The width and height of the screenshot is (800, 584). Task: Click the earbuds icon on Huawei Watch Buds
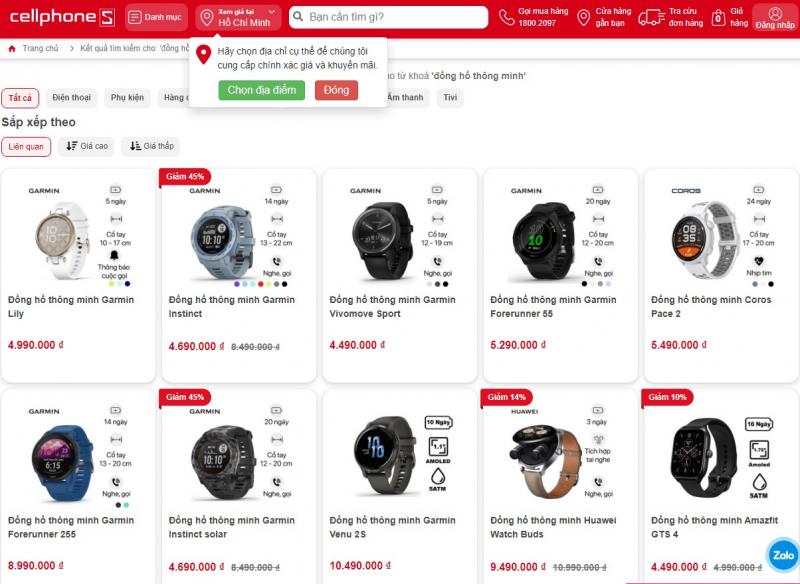[x=598, y=439]
